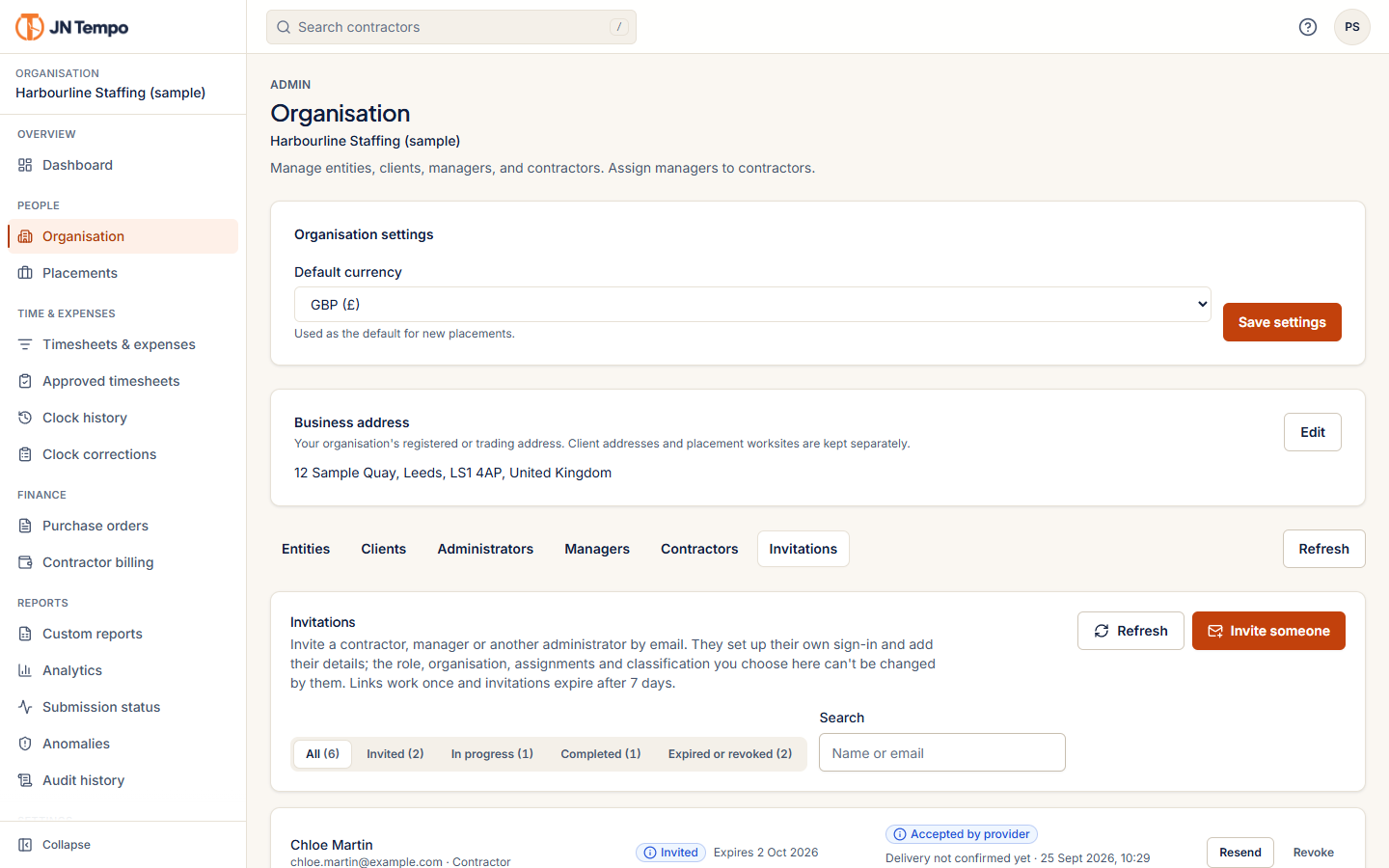Select the Invitations tab
This screenshot has height=868, width=1389.
click(803, 549)
